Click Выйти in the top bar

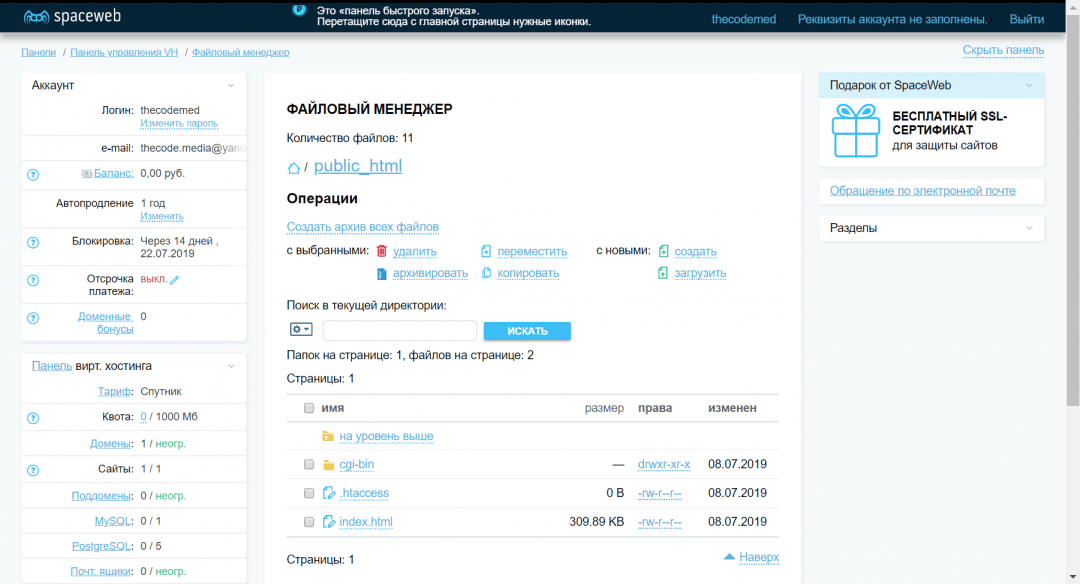click(1027, 19)
